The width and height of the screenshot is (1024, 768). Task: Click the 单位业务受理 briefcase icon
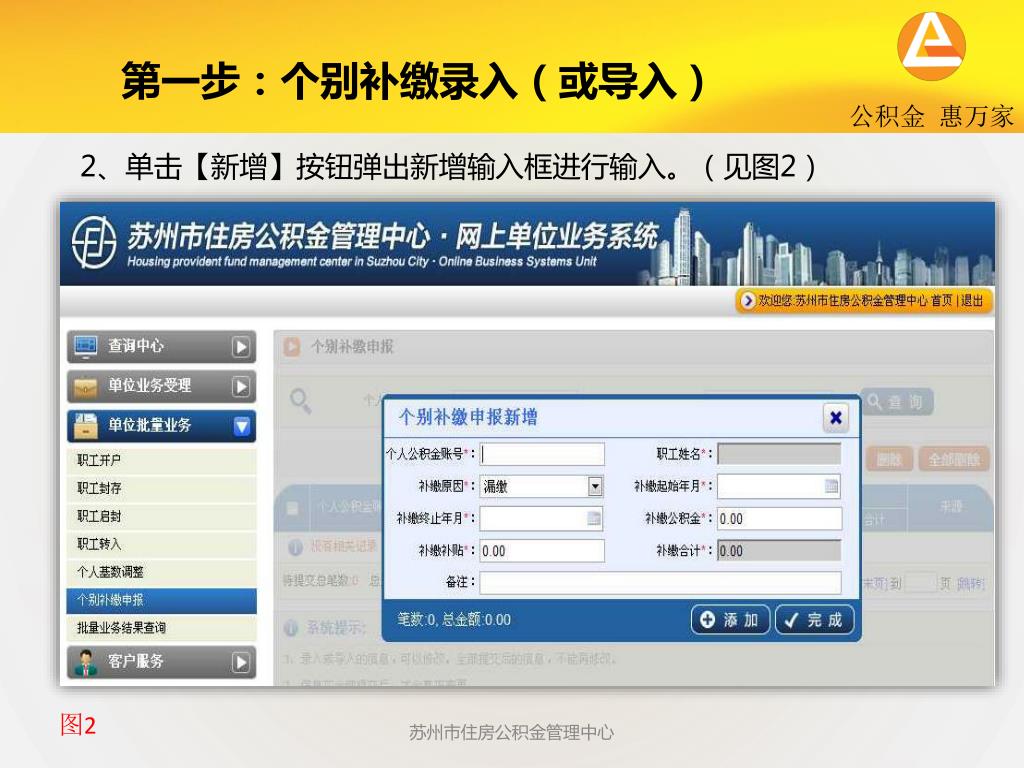pyautogui.click(x=85, y=387)
